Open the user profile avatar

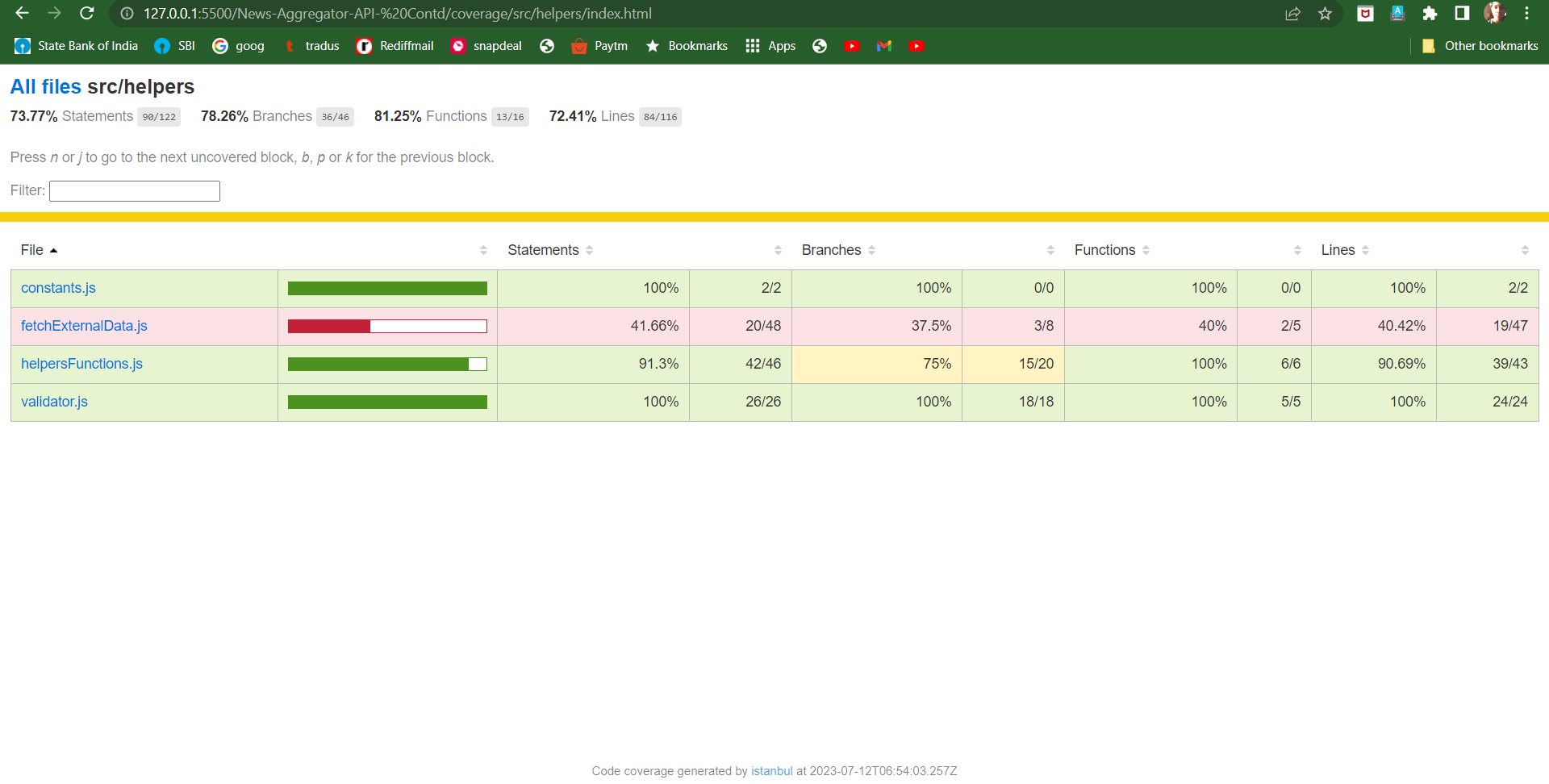(x=1494, y=13)
